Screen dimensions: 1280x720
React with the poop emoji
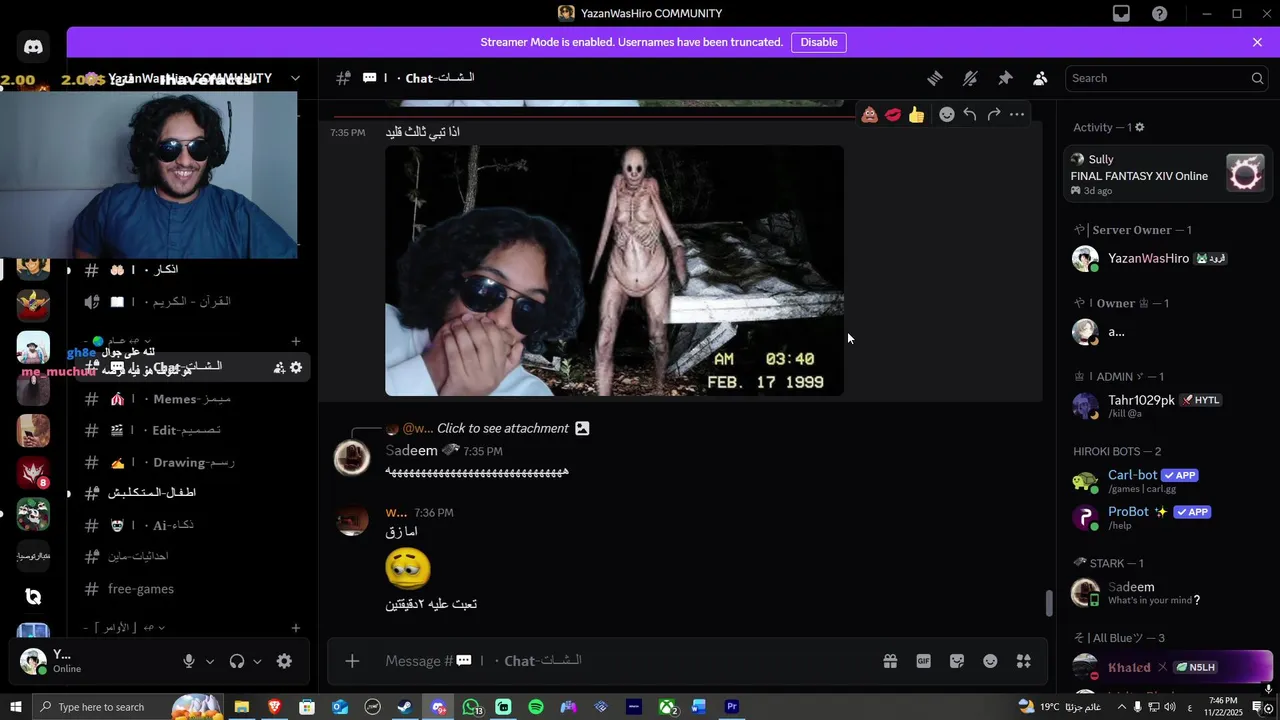(870, 114)
